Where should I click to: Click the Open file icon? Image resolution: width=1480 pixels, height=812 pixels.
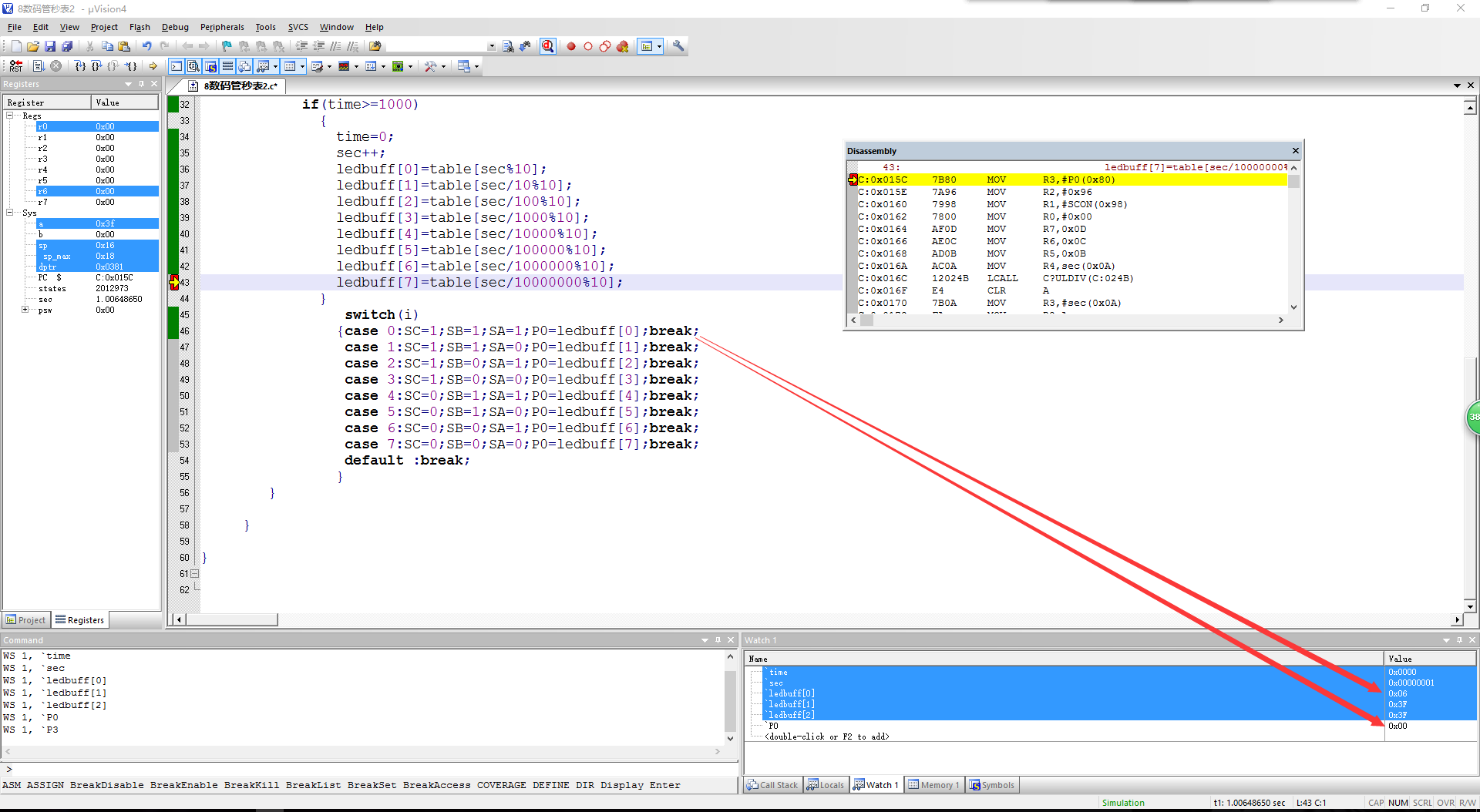tap(33, 46)
